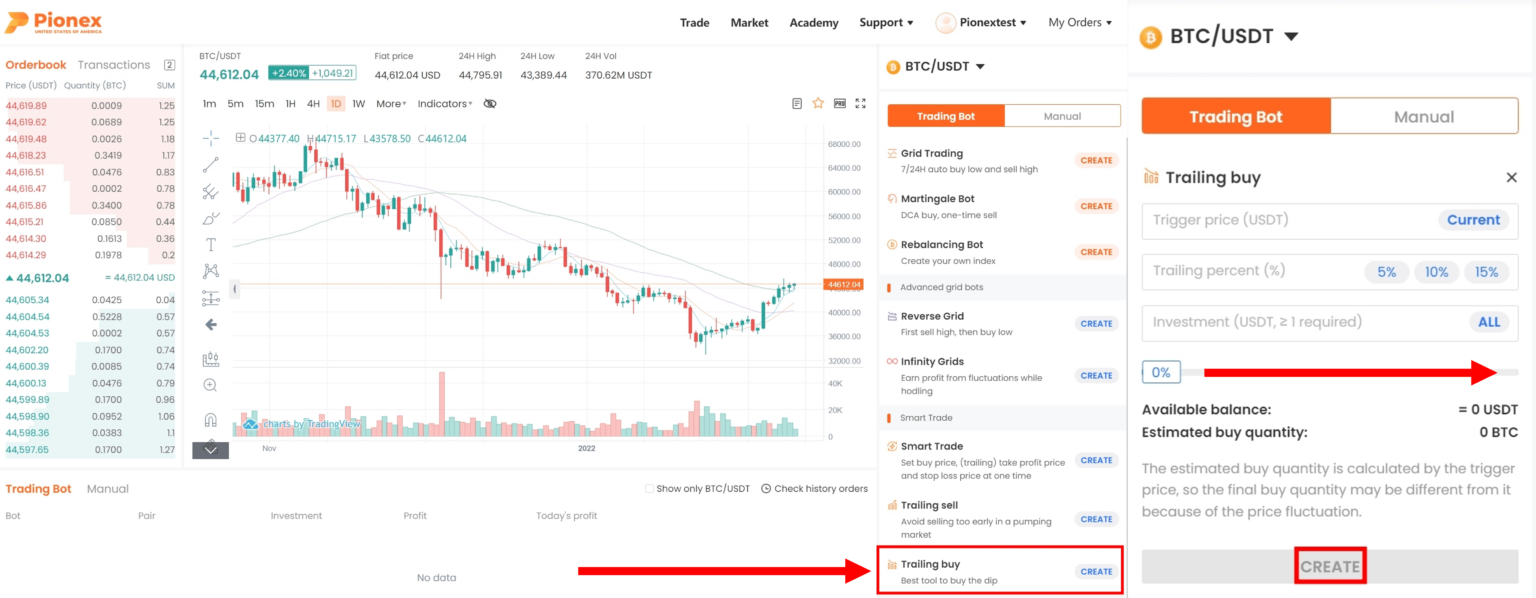The height and width of the screenshot is (598, 1536).
Task: Open the Academy menu
Action: tap(813, 22)
